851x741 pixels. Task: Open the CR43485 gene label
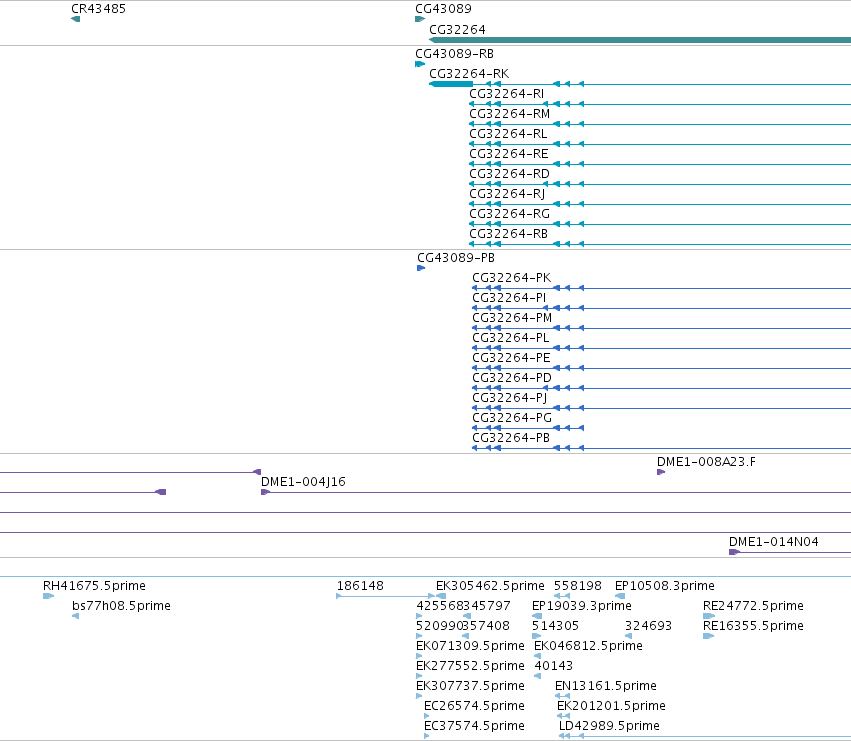(98, 9)
